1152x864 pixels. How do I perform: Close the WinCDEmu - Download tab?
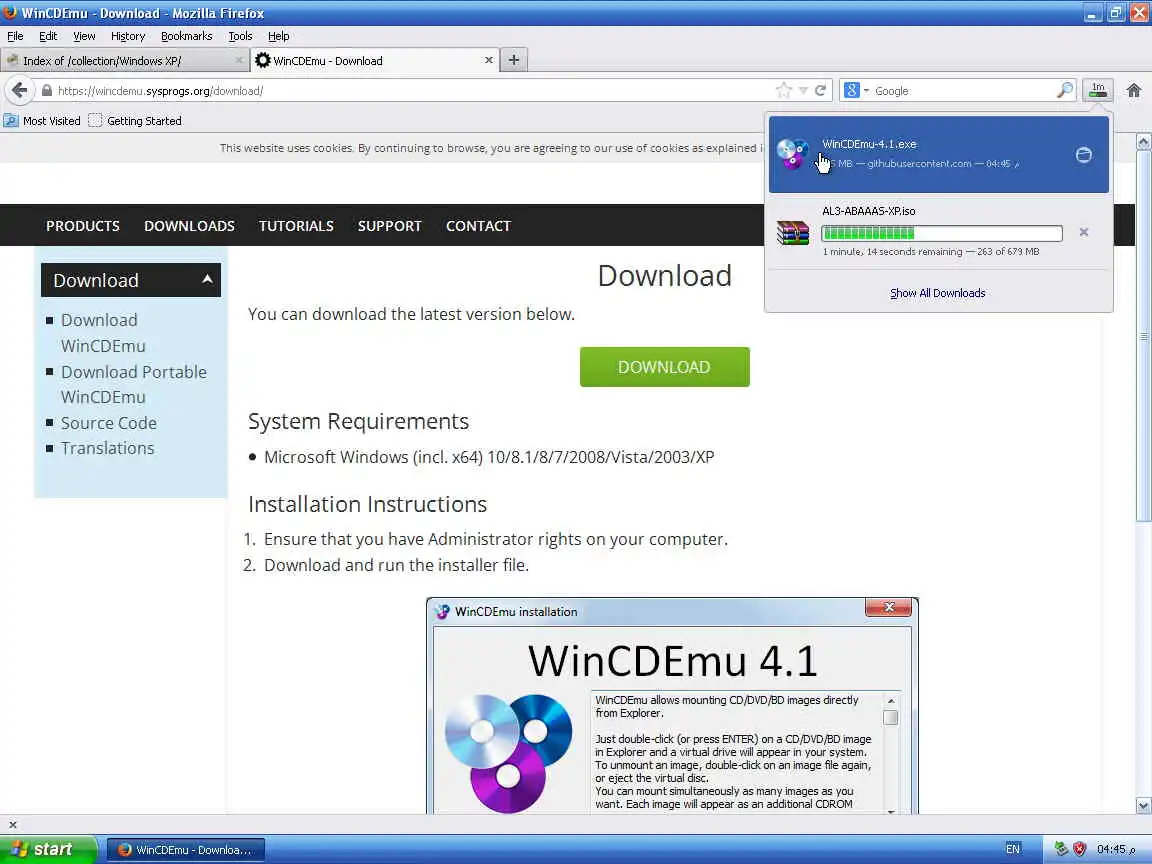489,60
